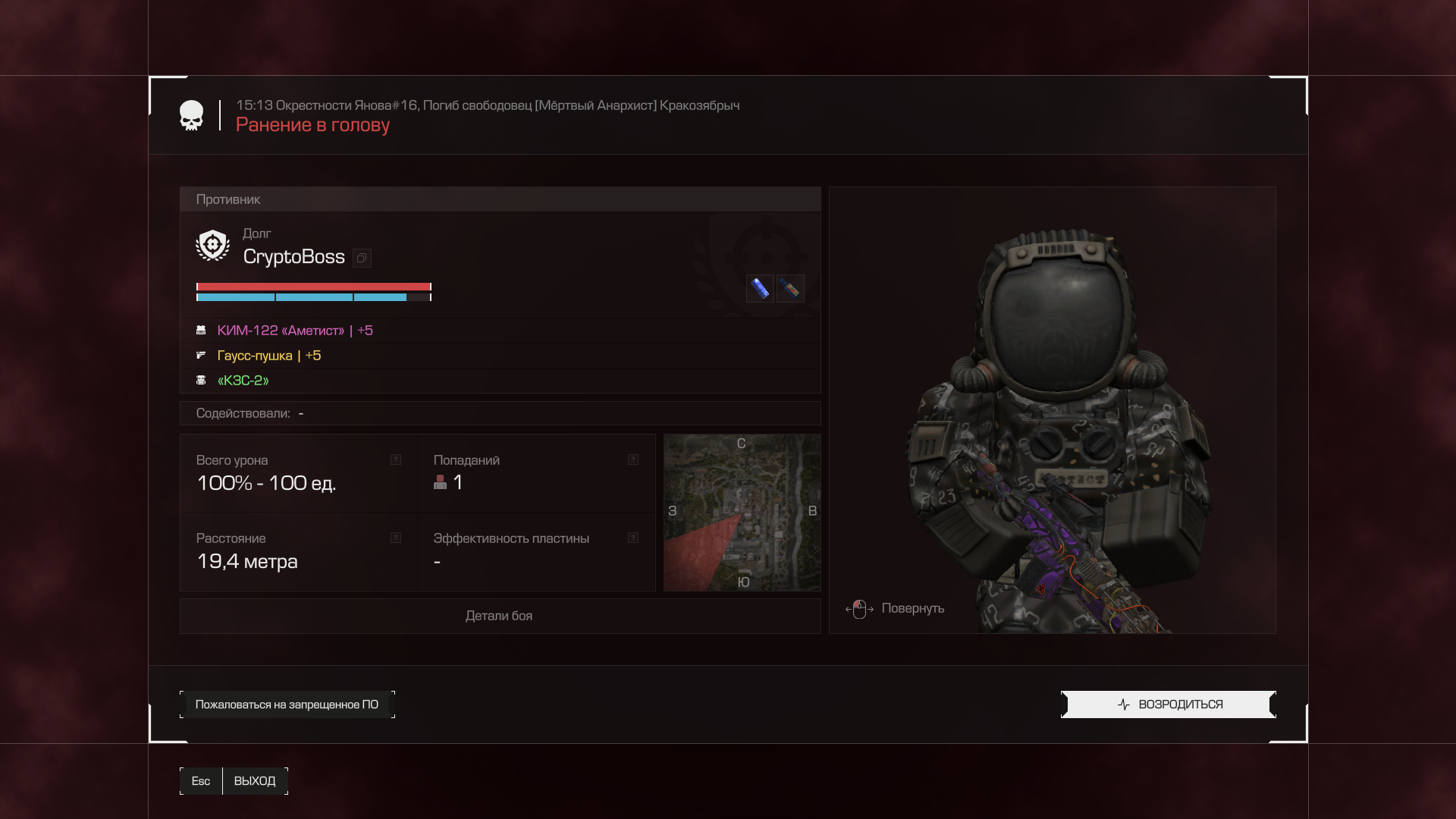Open help tooltip for Расстояние
1456x819 pixels.
coord(396,538)
